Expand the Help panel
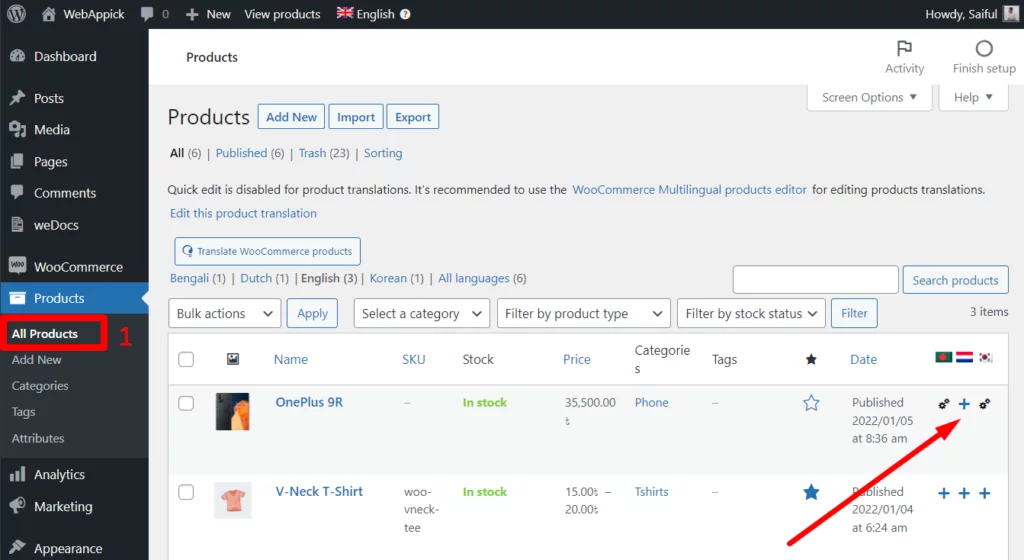 point(973,97)
